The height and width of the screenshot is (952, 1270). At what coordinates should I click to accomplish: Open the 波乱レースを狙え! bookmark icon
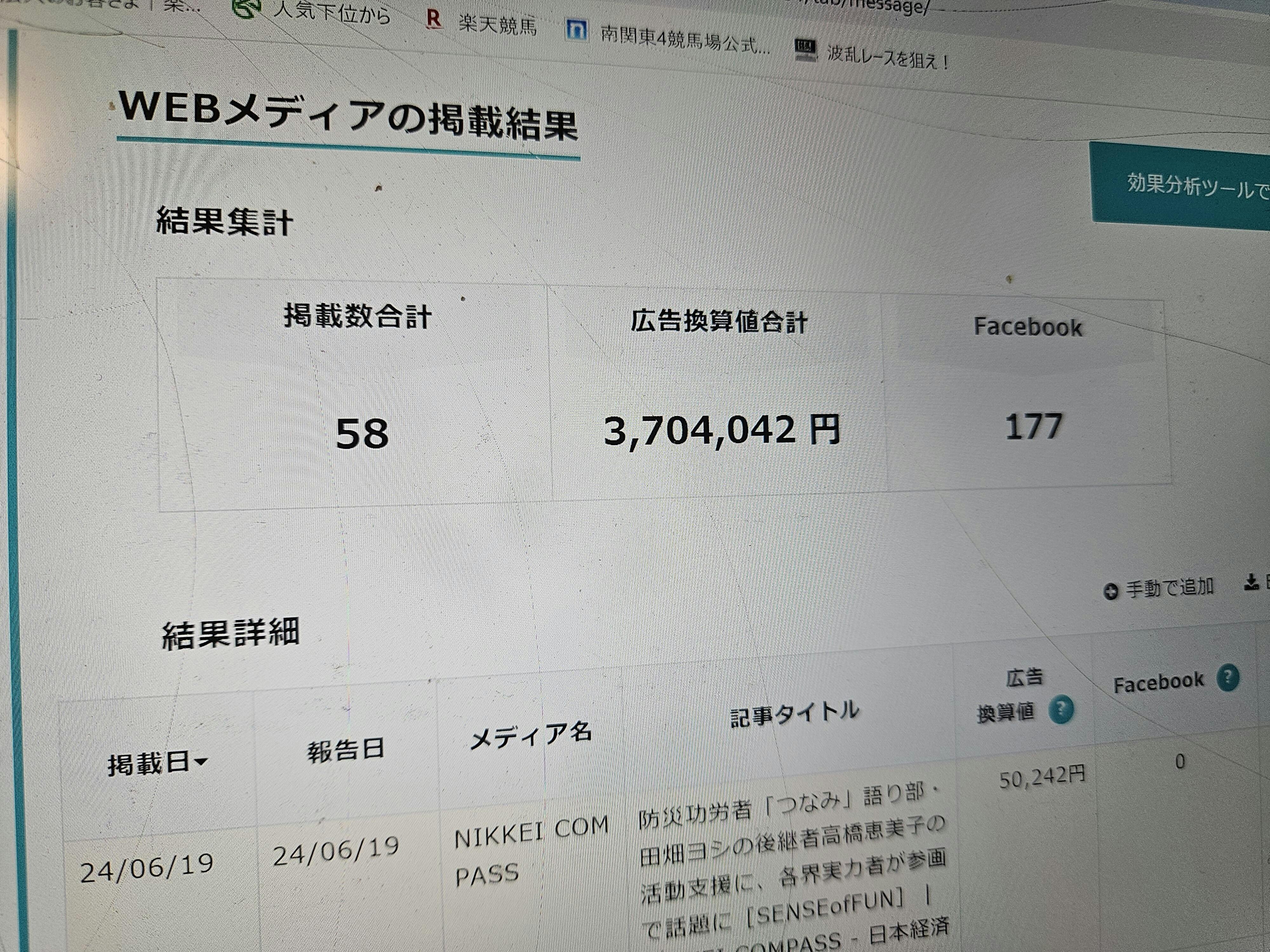805,50
